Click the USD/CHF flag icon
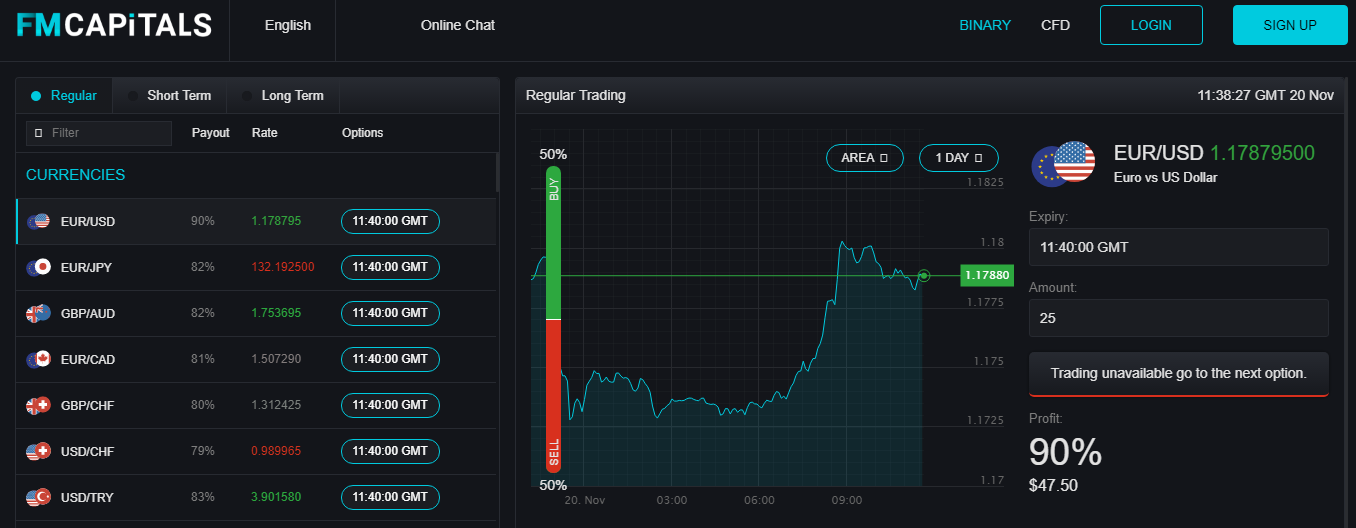 (39, 451)
